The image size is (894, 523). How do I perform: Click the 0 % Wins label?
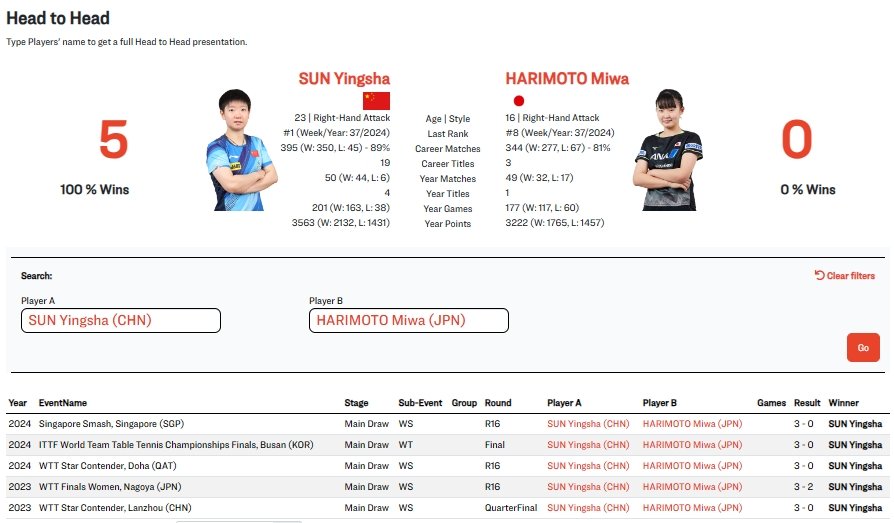(808, 189)
